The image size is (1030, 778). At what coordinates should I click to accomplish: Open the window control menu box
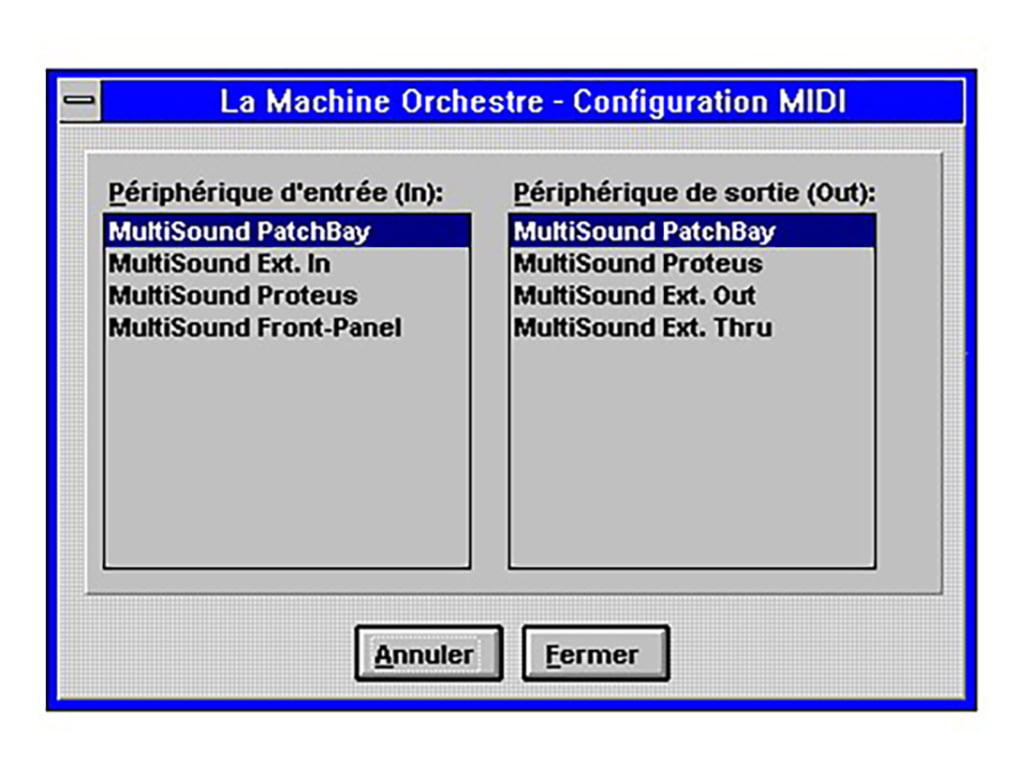coord(79,101)
